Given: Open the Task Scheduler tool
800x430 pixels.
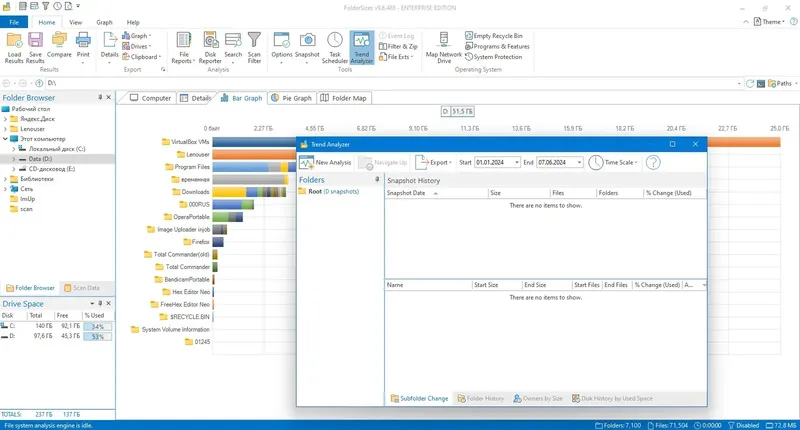Looking at the screenshot, I should coord(335,47).
